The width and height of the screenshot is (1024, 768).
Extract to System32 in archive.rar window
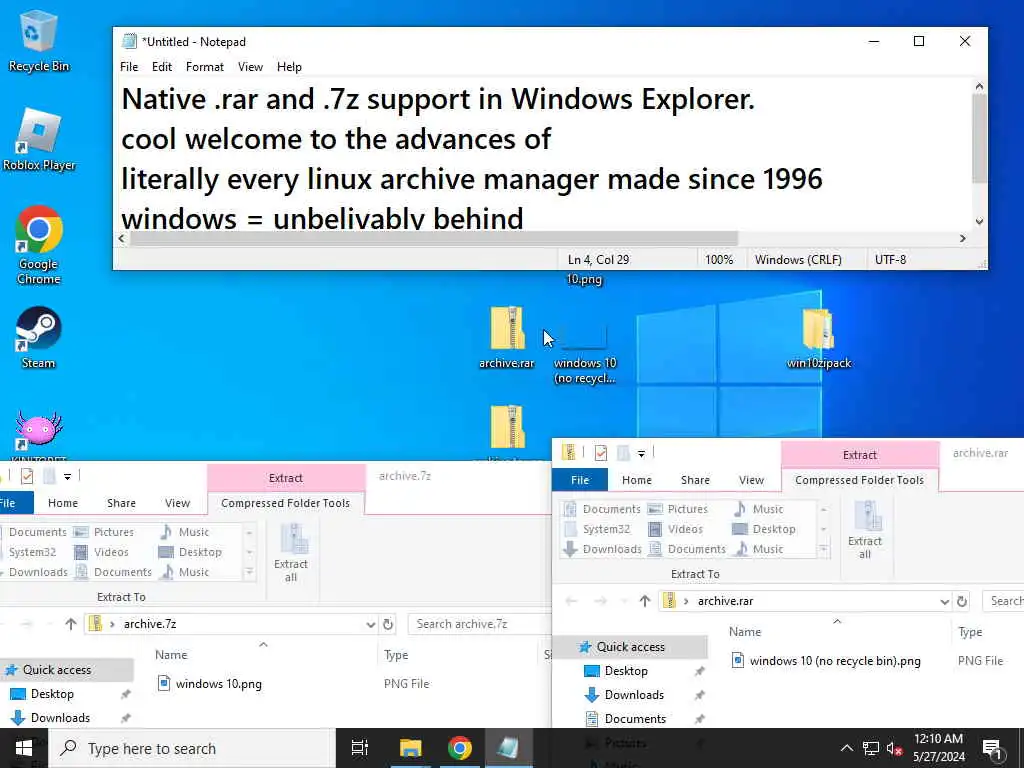tap(598, 529)
